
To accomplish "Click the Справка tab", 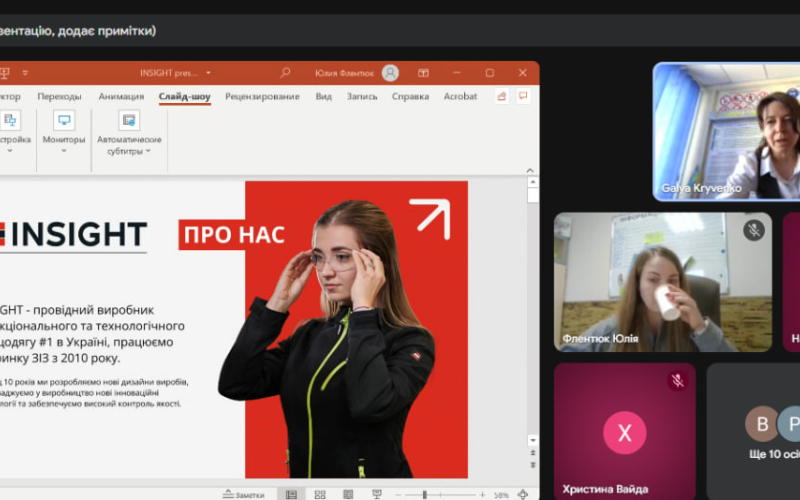I will click(410, 96).
